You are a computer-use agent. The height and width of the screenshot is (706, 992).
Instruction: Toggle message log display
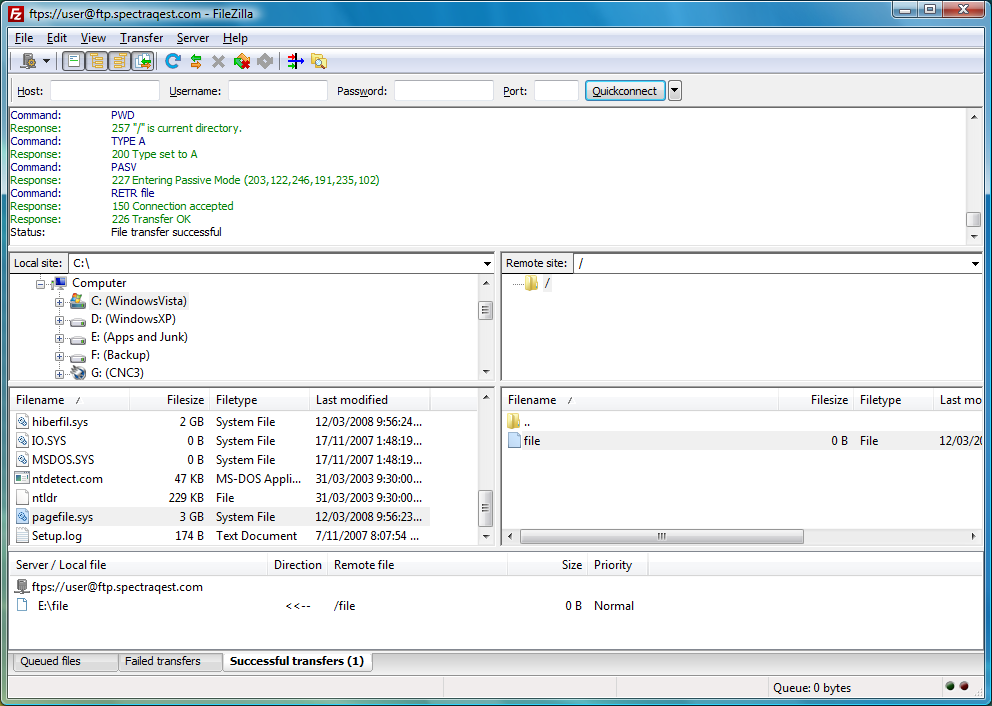(74, 62)
